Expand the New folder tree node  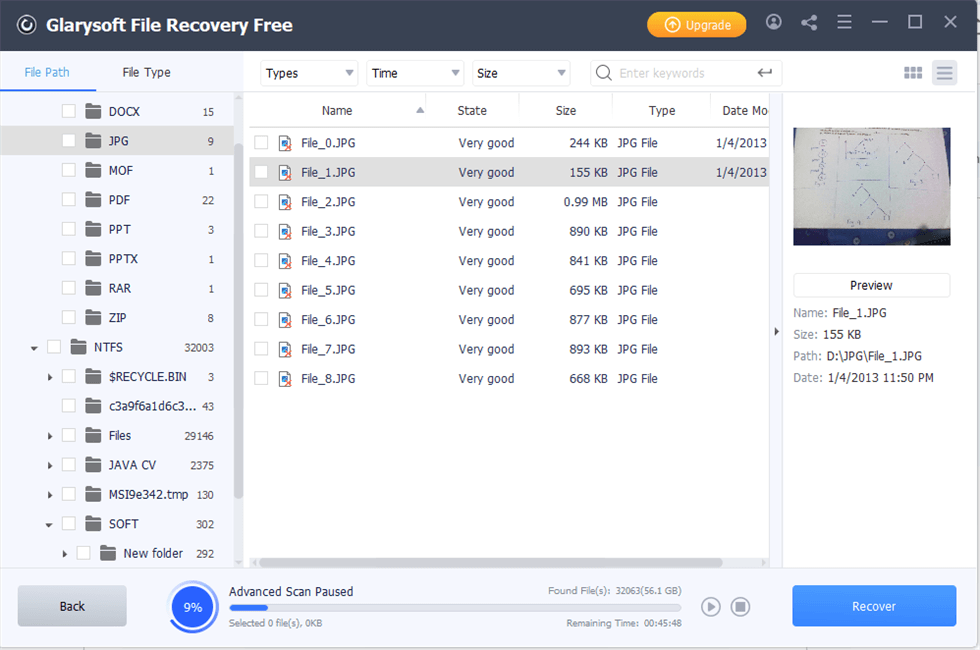point(64,553)
